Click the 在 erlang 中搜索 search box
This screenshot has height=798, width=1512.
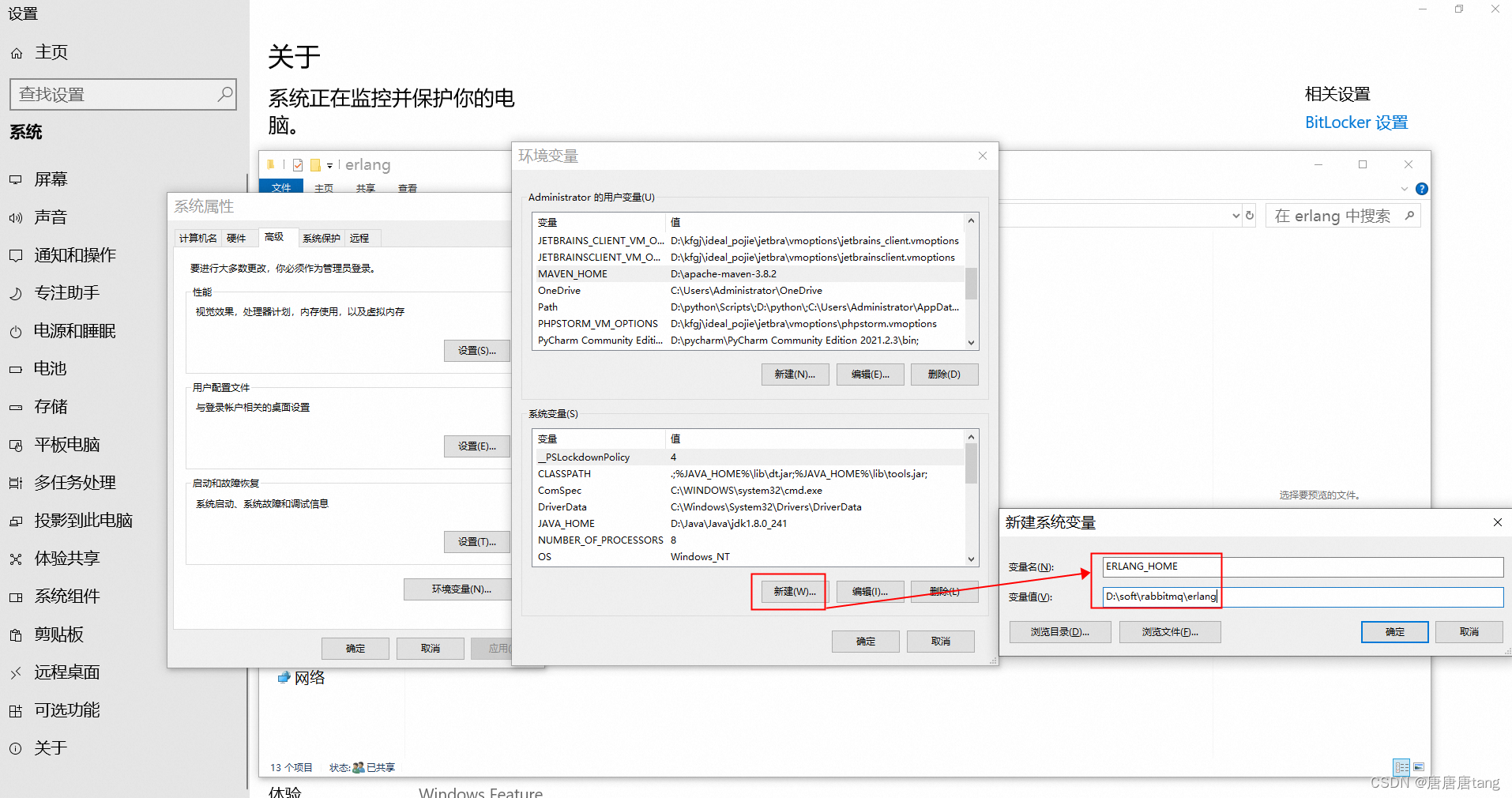1343,216
